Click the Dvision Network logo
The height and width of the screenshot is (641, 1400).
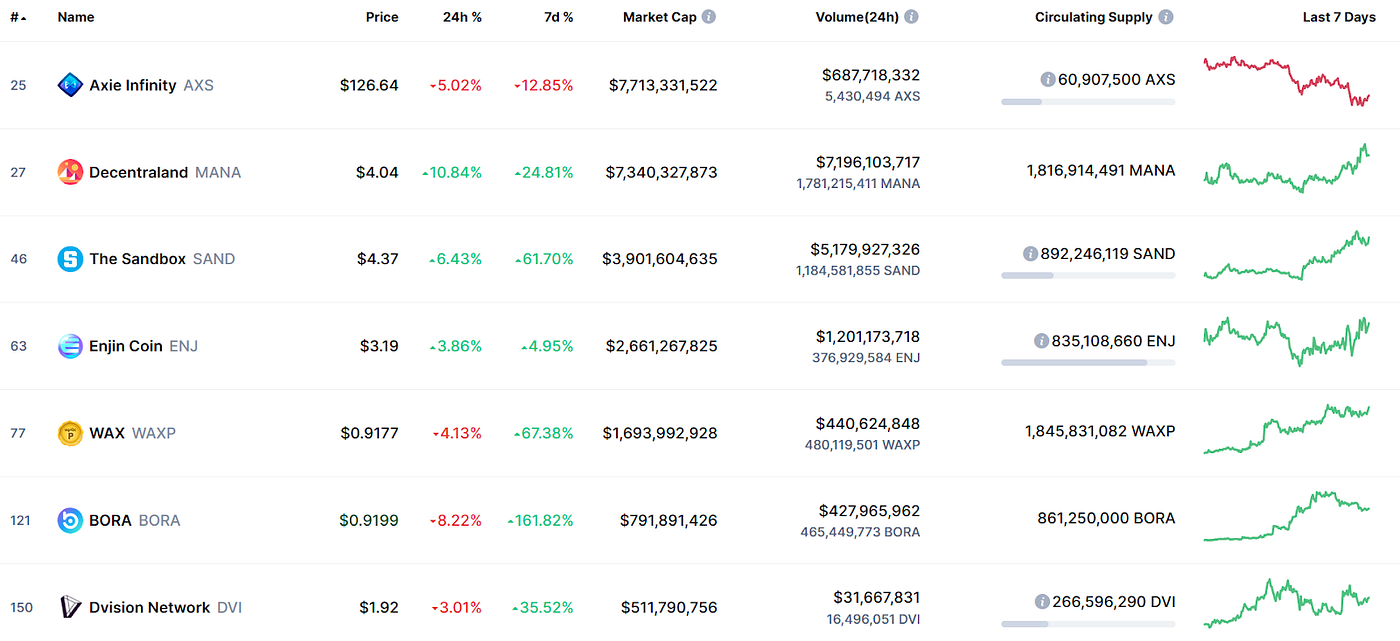[x=70, y=607]
